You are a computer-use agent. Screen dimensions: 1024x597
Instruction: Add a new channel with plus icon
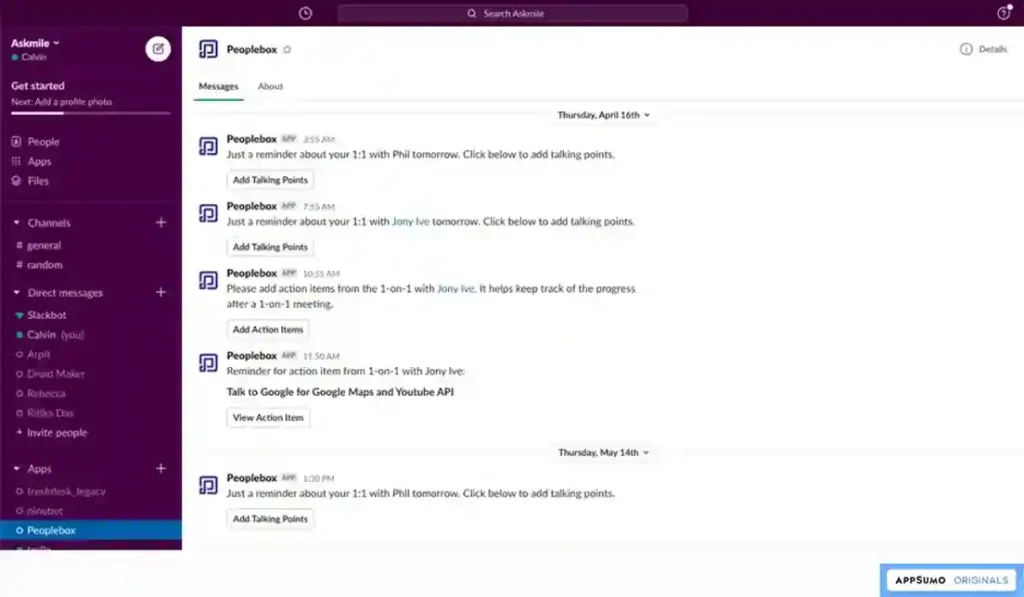click(161, 223)
